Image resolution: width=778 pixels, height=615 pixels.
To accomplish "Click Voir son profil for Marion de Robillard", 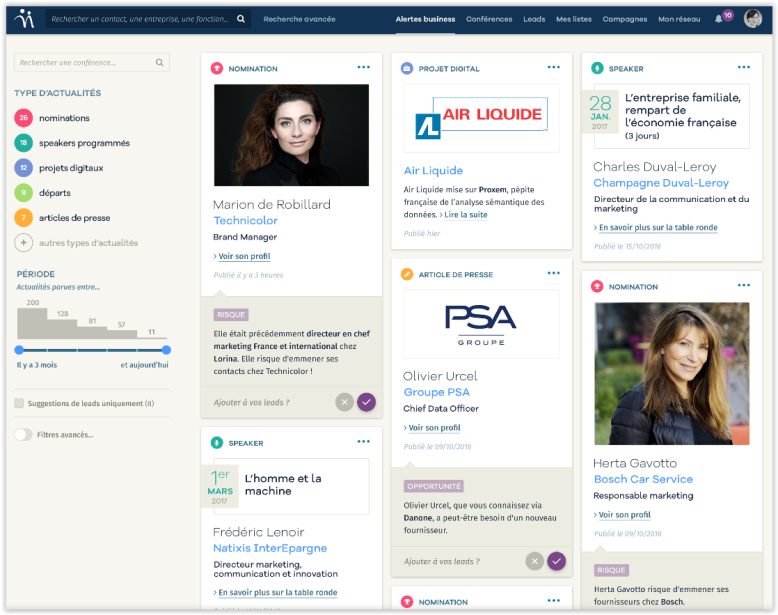I will pyautogui.click(x=244, y=256).
